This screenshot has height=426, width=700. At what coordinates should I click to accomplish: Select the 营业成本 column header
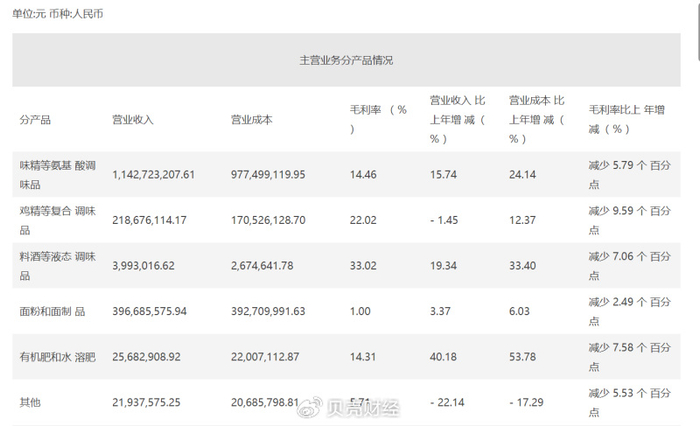(x=251, y=120)
